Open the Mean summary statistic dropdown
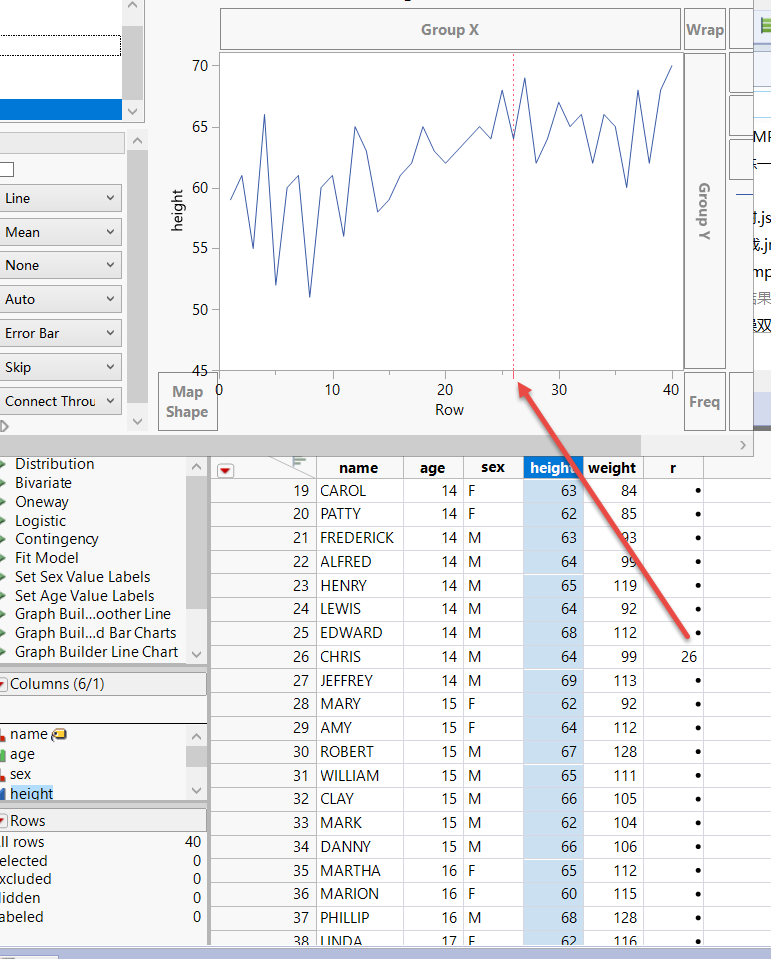The height and width of the screenshot is (959, 771). [x=60, y=232]
